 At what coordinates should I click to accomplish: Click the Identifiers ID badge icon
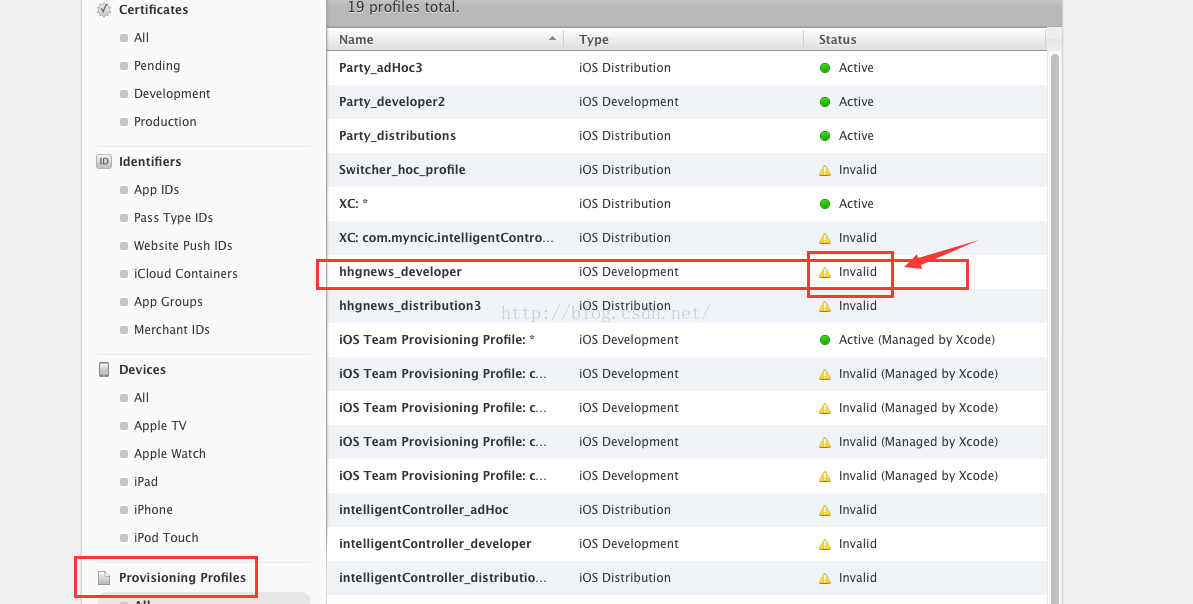pyautogui.click(x=103, y=161)
